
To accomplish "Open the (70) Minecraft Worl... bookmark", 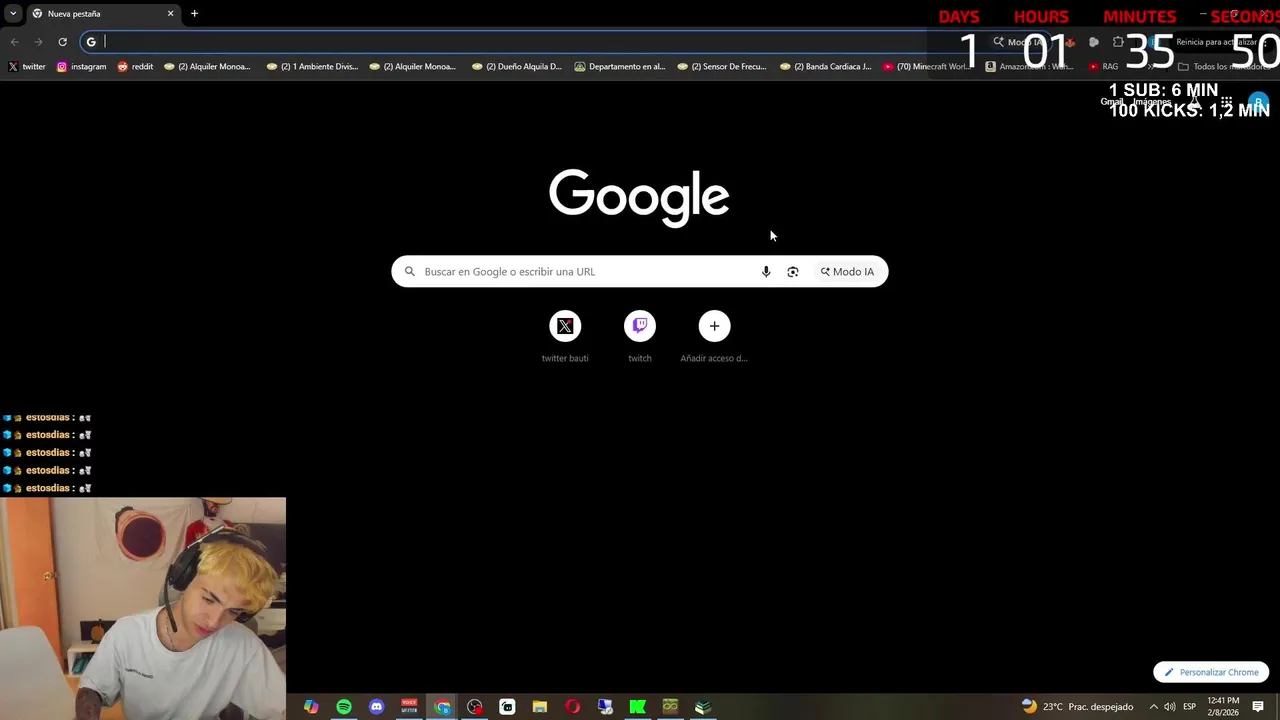I will tap(926, 67).
